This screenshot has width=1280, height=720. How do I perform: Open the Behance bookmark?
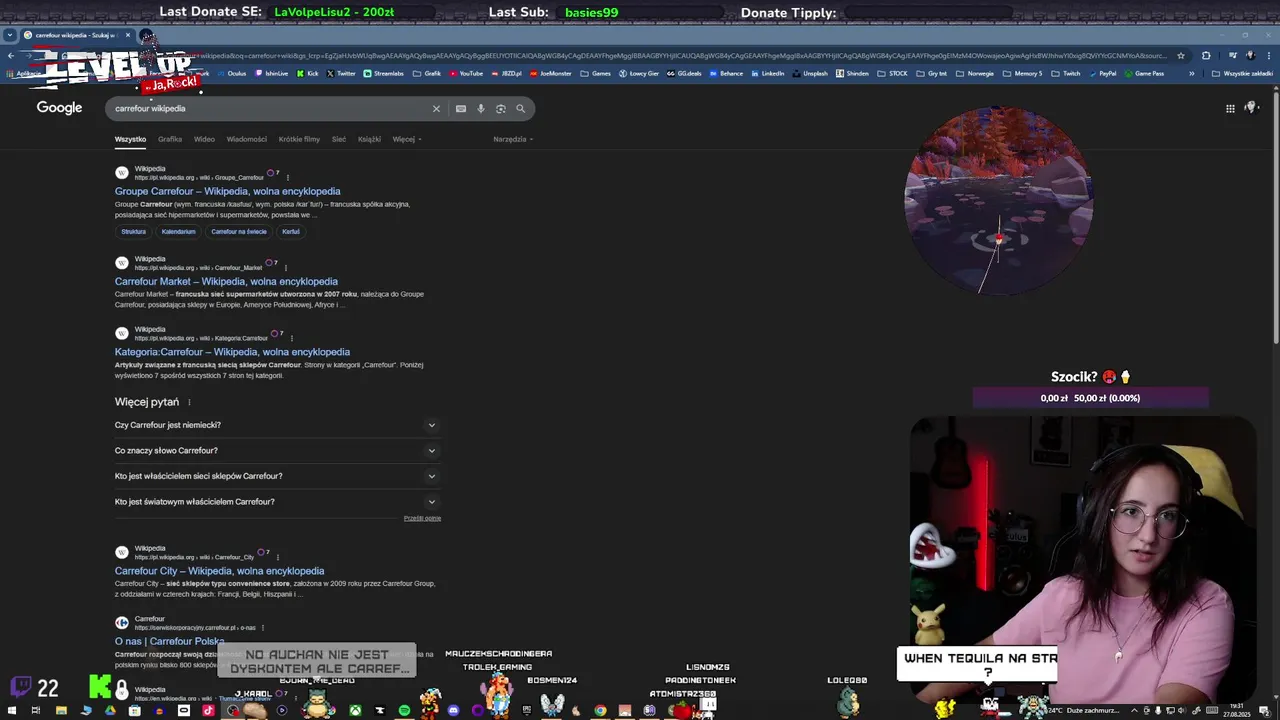pos(727,73)
